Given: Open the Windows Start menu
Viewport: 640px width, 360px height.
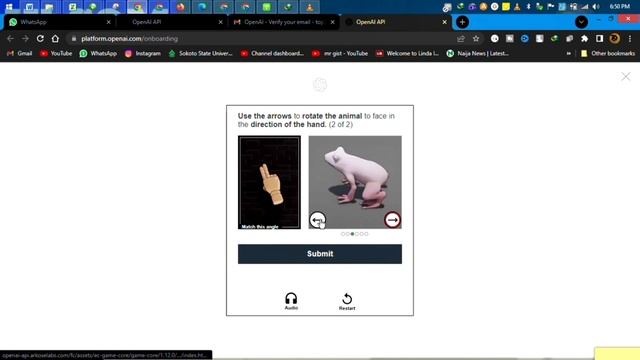Looking at the screenshot, I should pos(9,7).
